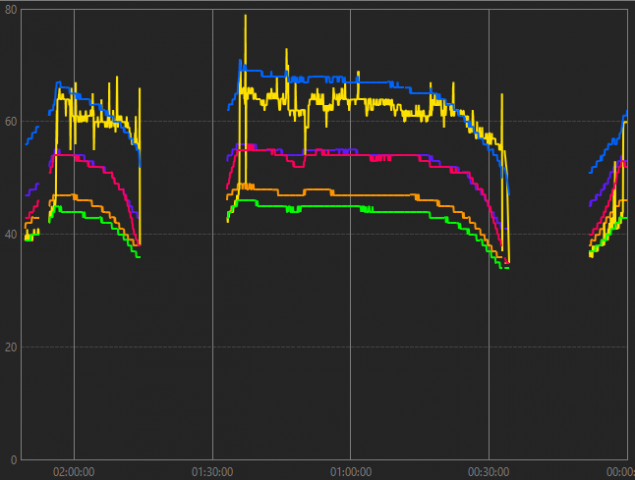The height and width of the screenshot is (480, 635).
Task: Click the vertical gridline above 01:30:00
Action: pyautogui.click(x=212, y=300)
